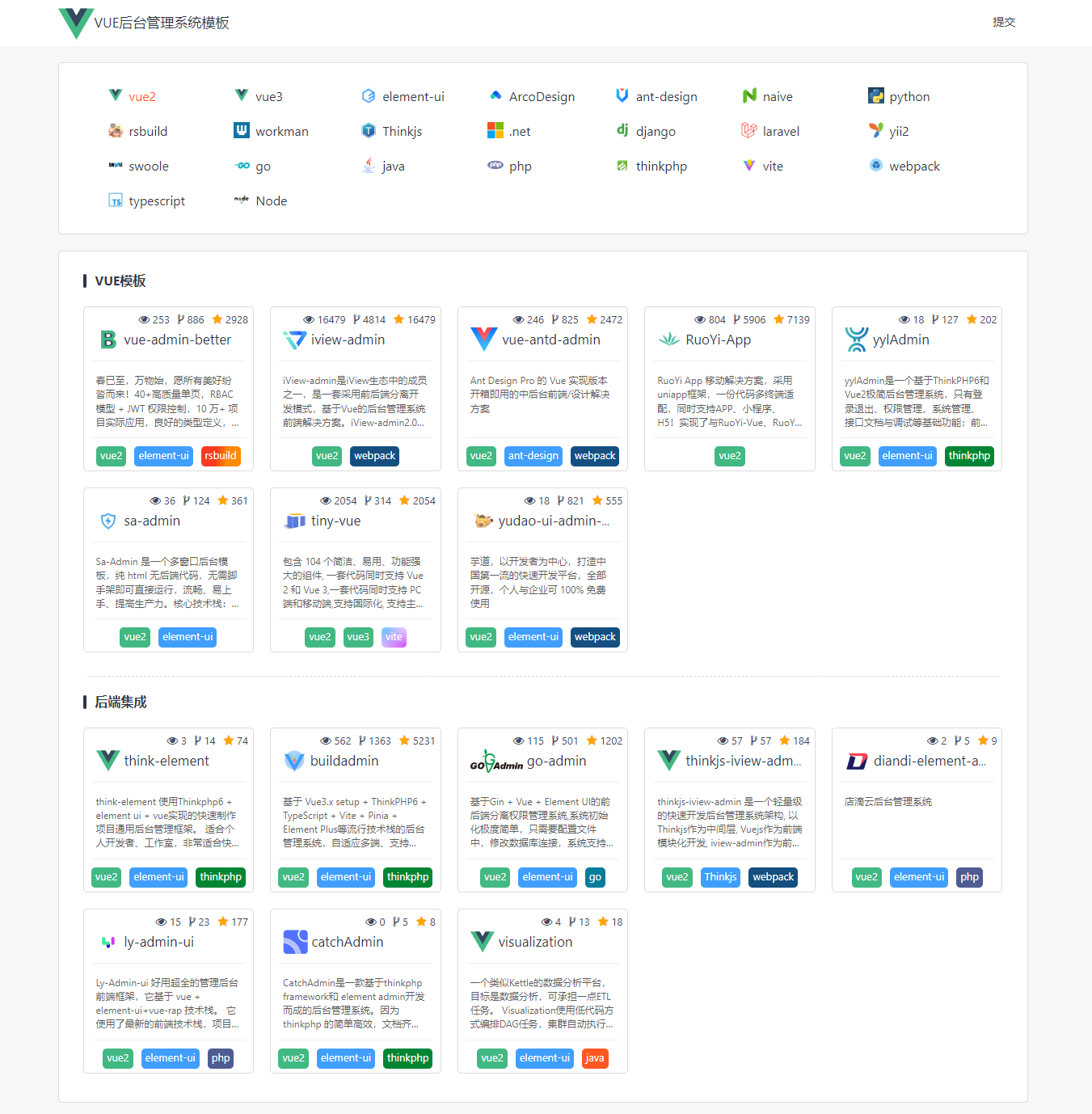Click the VUE模板 section heading

coord(120,281)
